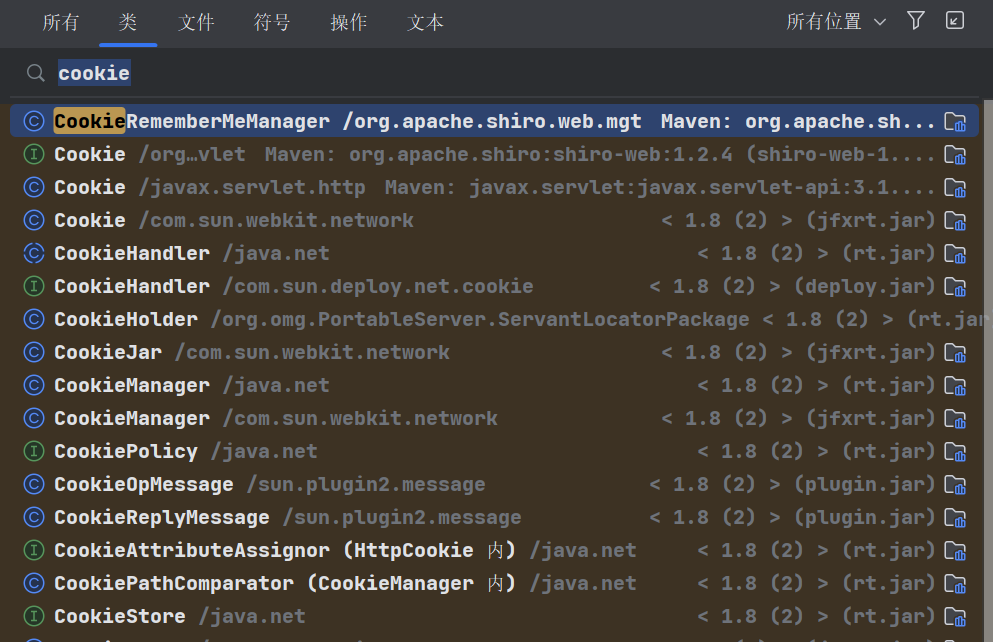The width and height of the screenshot is (993, 642).
Task: Click the open-in-find-window icon
Action: (x=953, y=20)
